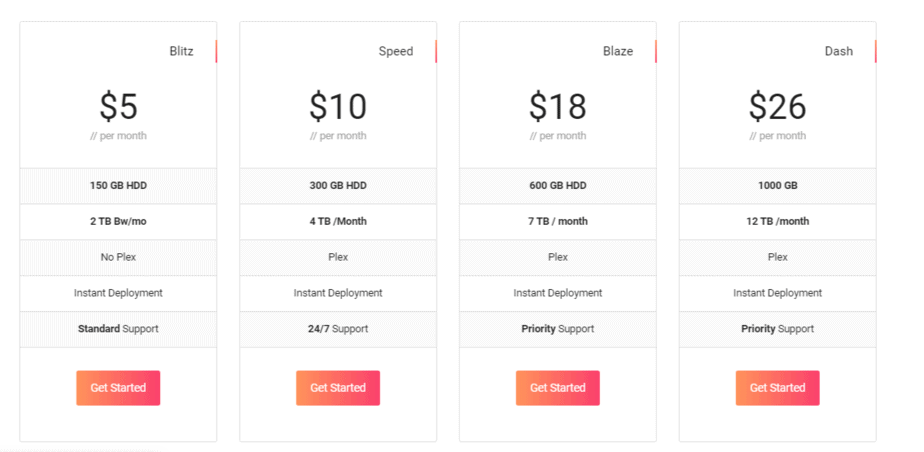Click the 600 GB HDD feature row
This screenshot has width=924, height=452.
[x=558, y=186]
